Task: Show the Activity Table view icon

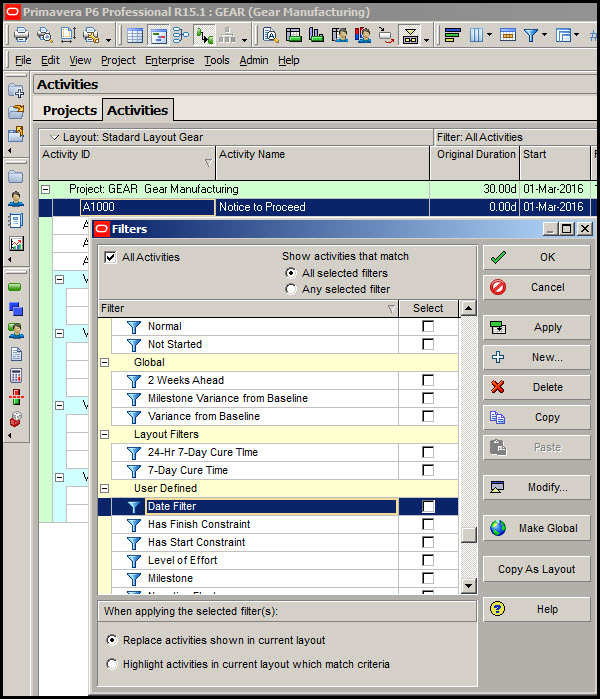Action: click(135, 35)
